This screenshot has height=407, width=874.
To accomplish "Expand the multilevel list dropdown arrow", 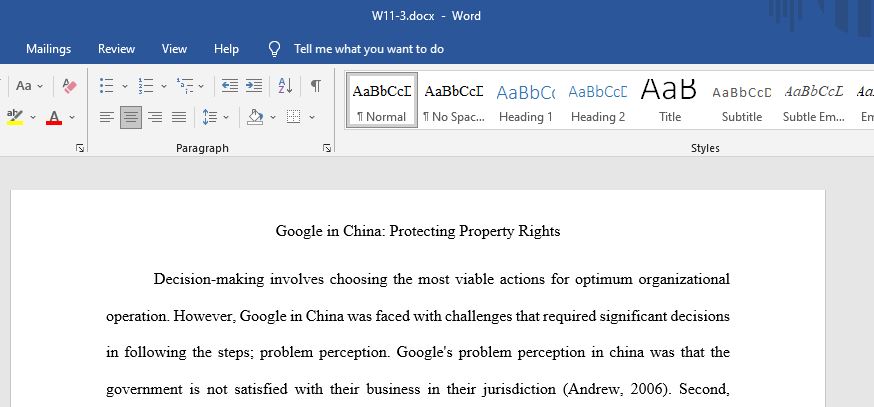I will [201, 86].
